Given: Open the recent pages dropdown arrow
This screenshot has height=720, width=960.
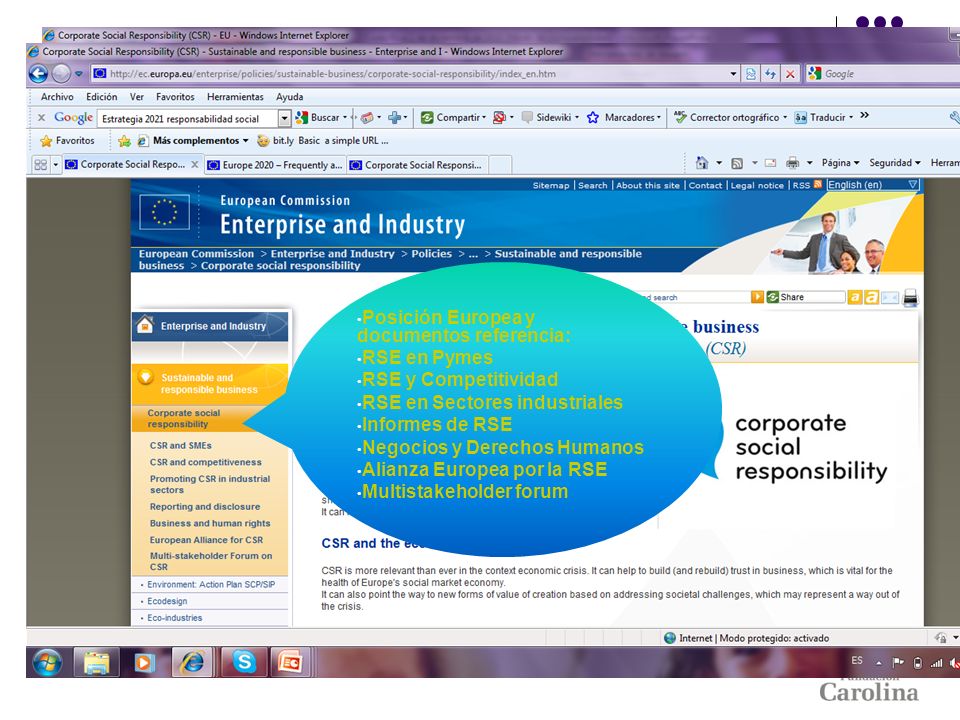Looking at the screenshot, I should pos(79,74).
